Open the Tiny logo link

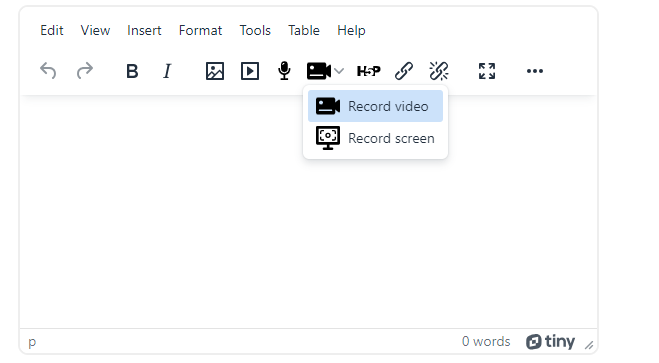550,342
